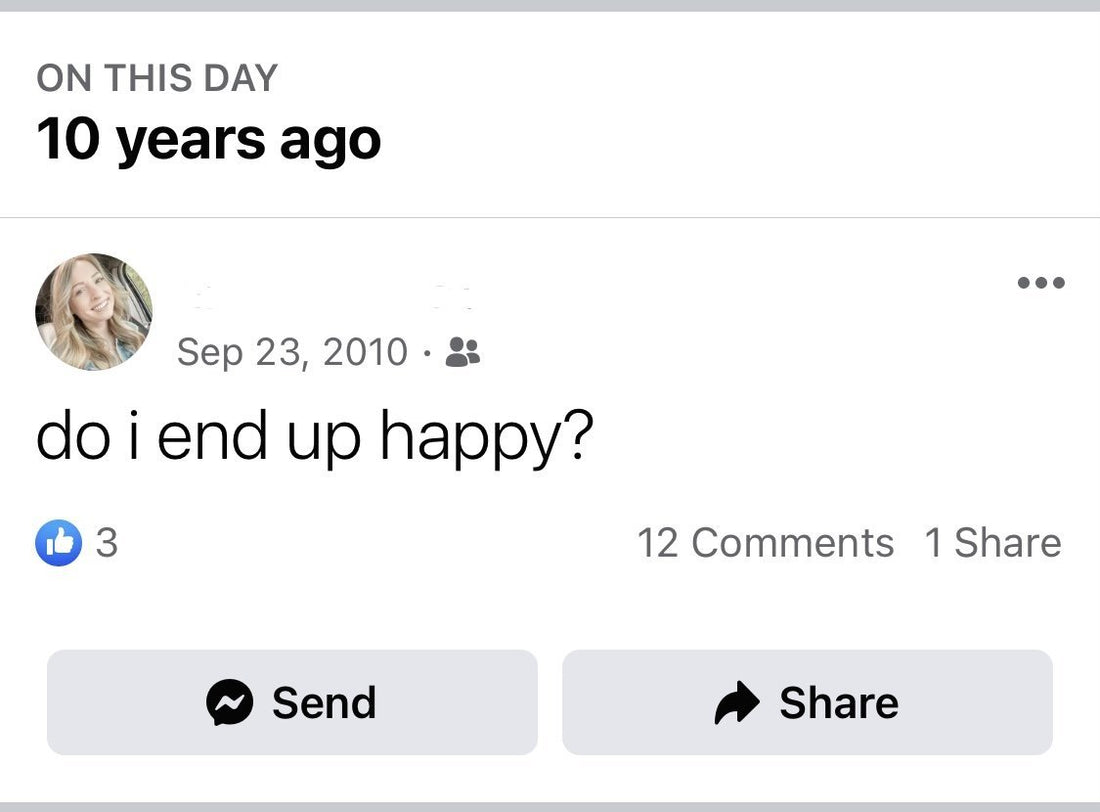Open the Sep 23, 2010 timestamp
This screenshot has width=1100, height=812.
292,352
